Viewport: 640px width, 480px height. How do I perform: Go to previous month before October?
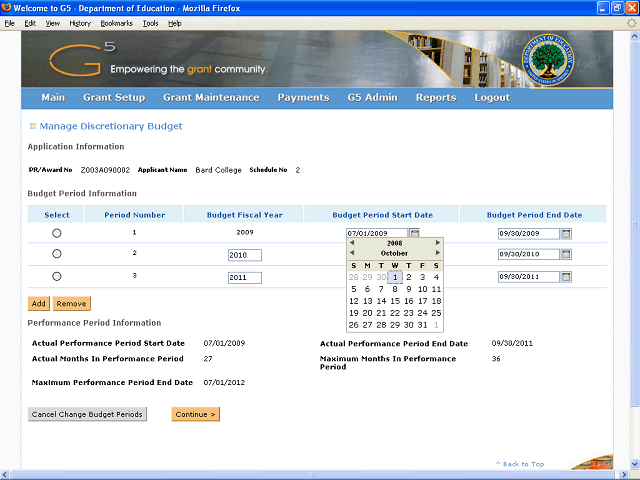click(x=351, y=253)
